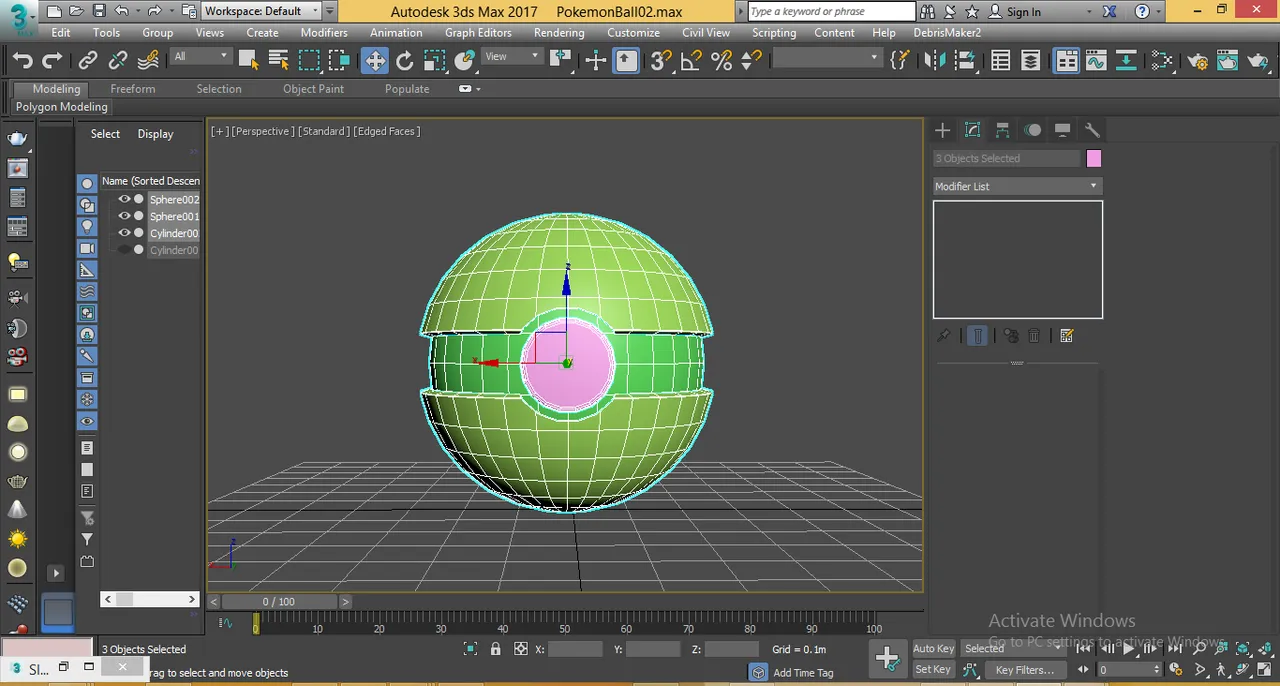
Task: Pick the Rectangular Selection Region tool
Action: (309, 61)
